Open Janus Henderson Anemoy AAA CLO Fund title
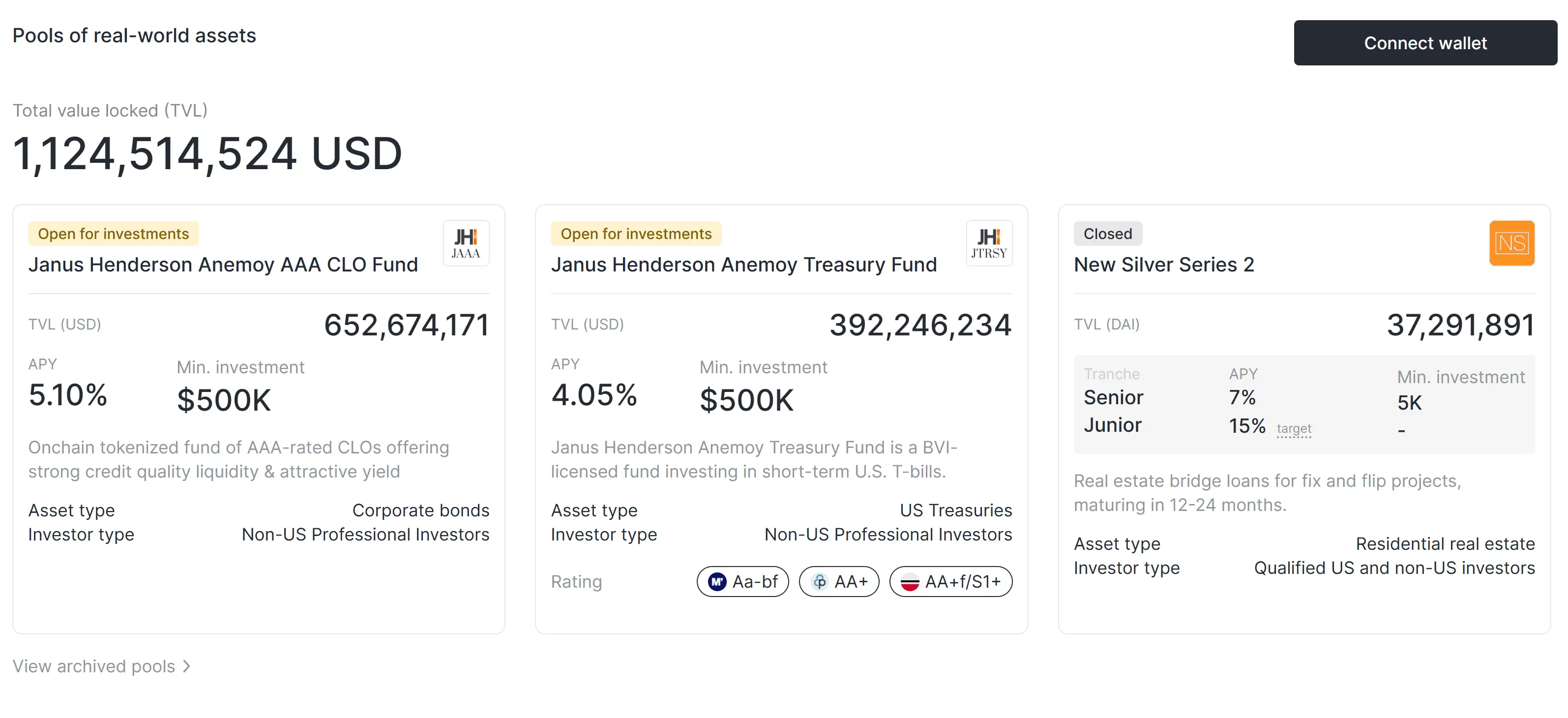 pos(223,265)
